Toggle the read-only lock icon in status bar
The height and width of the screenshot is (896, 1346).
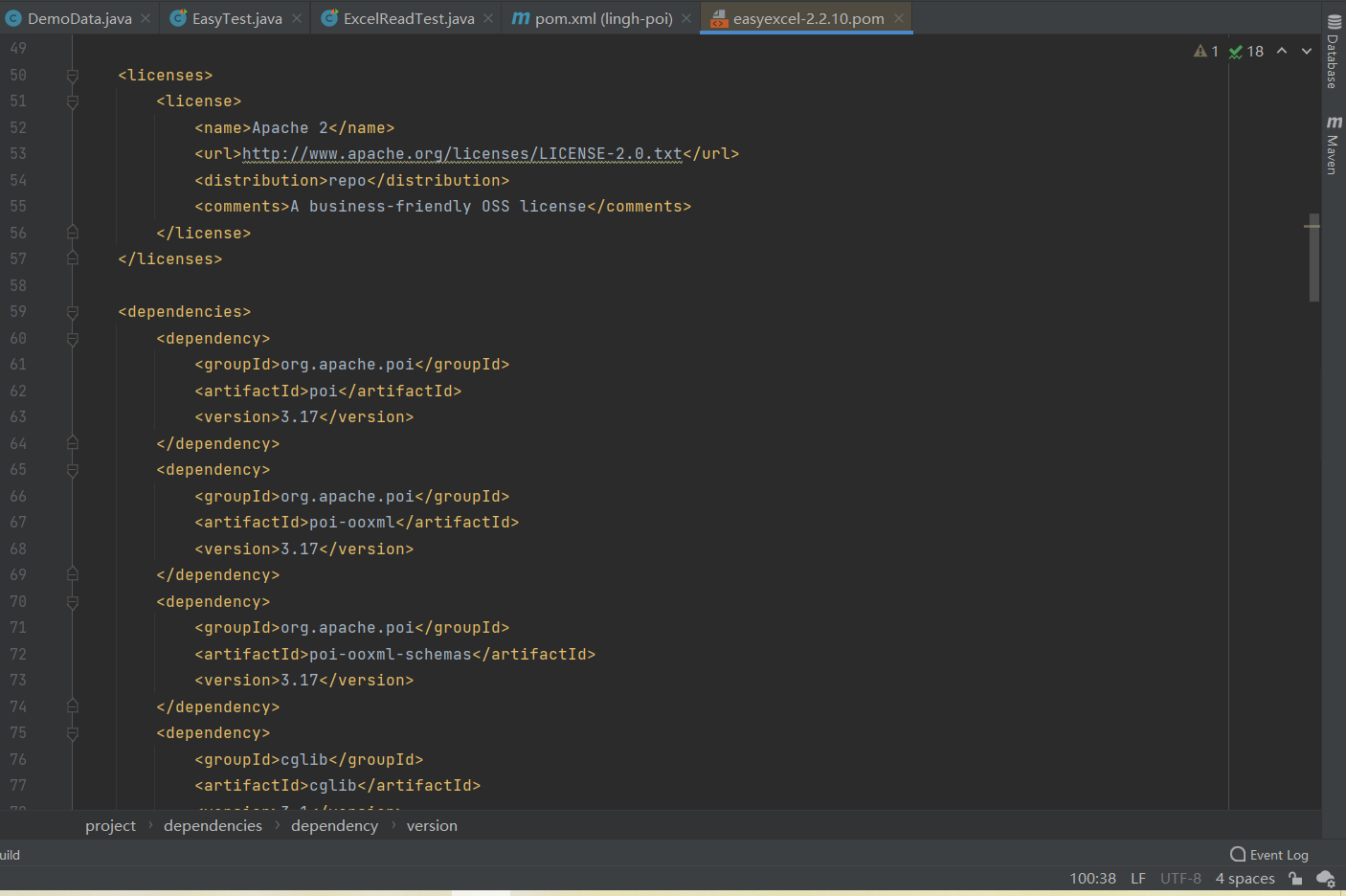(1295, 879)
